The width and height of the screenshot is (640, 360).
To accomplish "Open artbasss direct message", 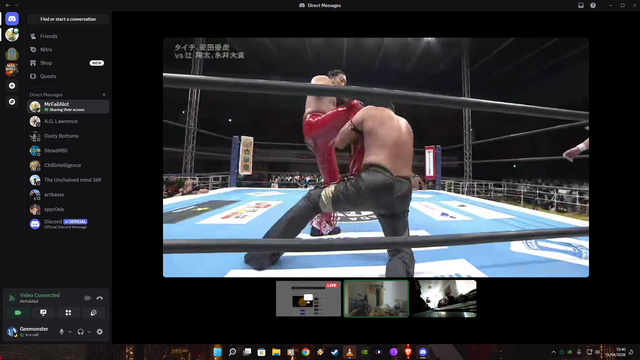I will (x=68, y=195).
